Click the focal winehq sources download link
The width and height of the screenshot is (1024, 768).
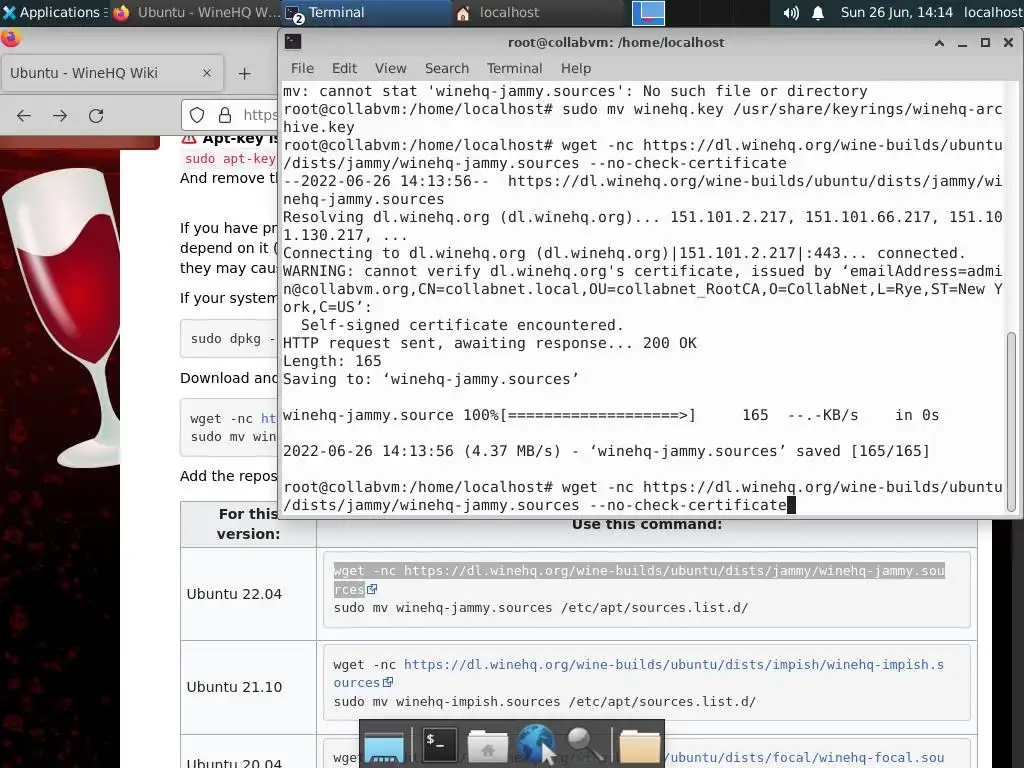point(805,758)
